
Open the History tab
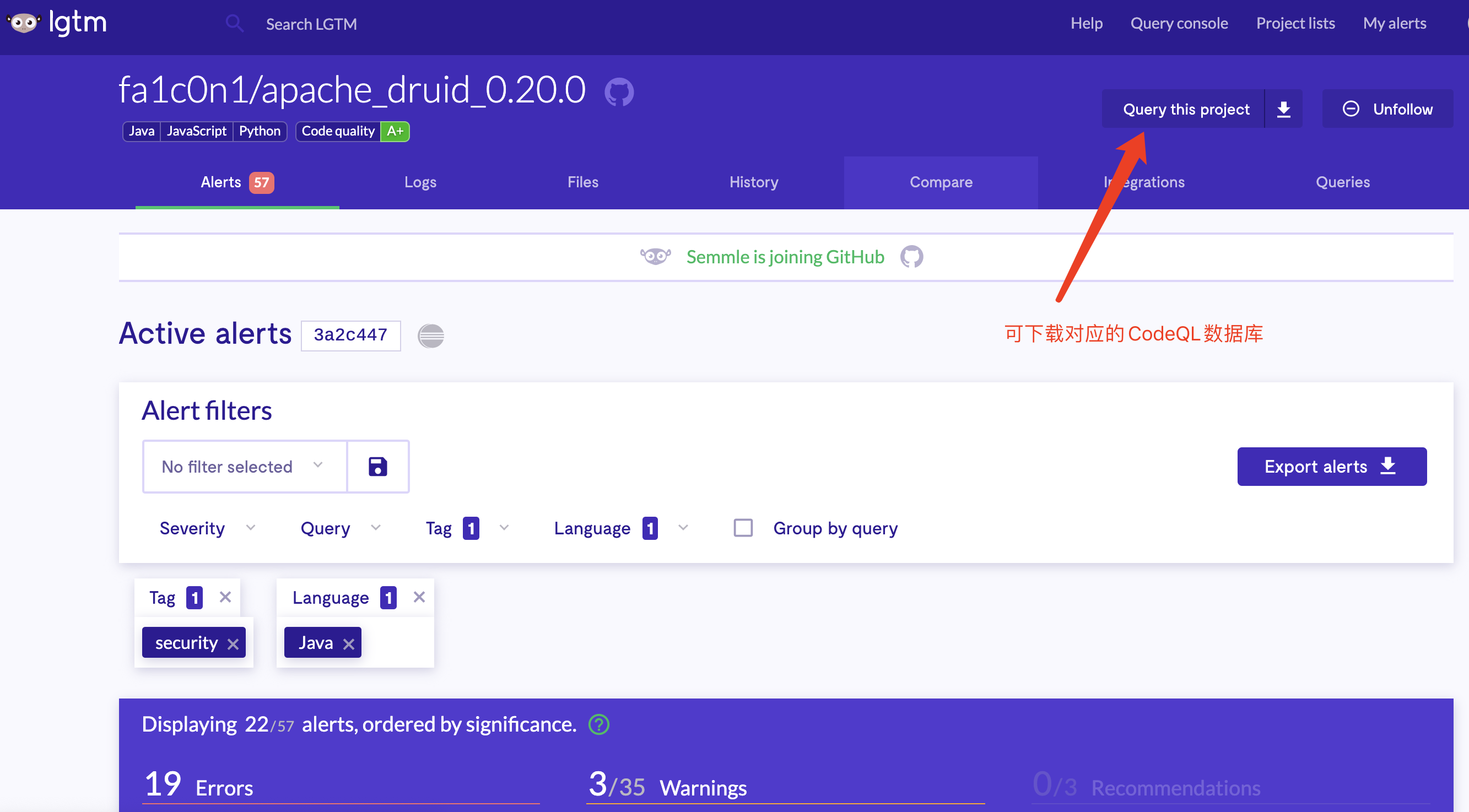(753, 182)
